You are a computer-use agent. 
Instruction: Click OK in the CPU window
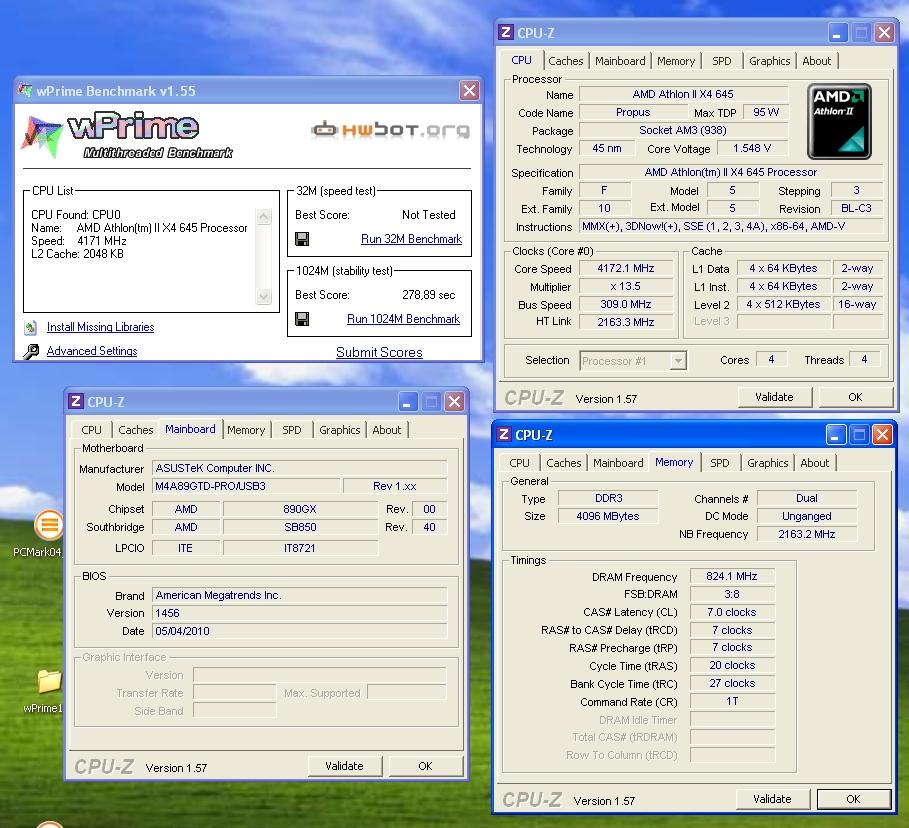[x=855, y=397]
